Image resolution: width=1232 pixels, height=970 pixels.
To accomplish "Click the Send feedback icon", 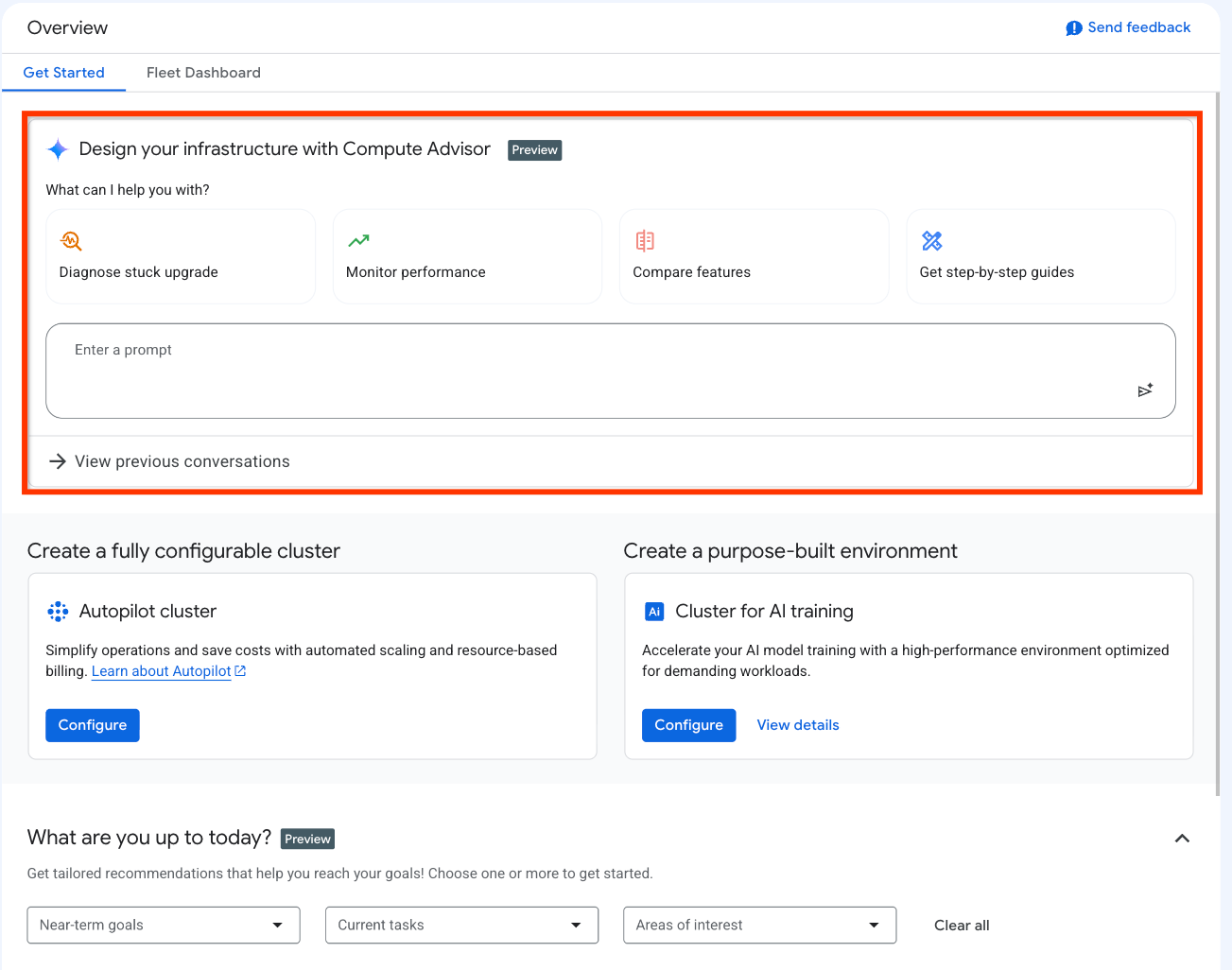I will 1074,28.
